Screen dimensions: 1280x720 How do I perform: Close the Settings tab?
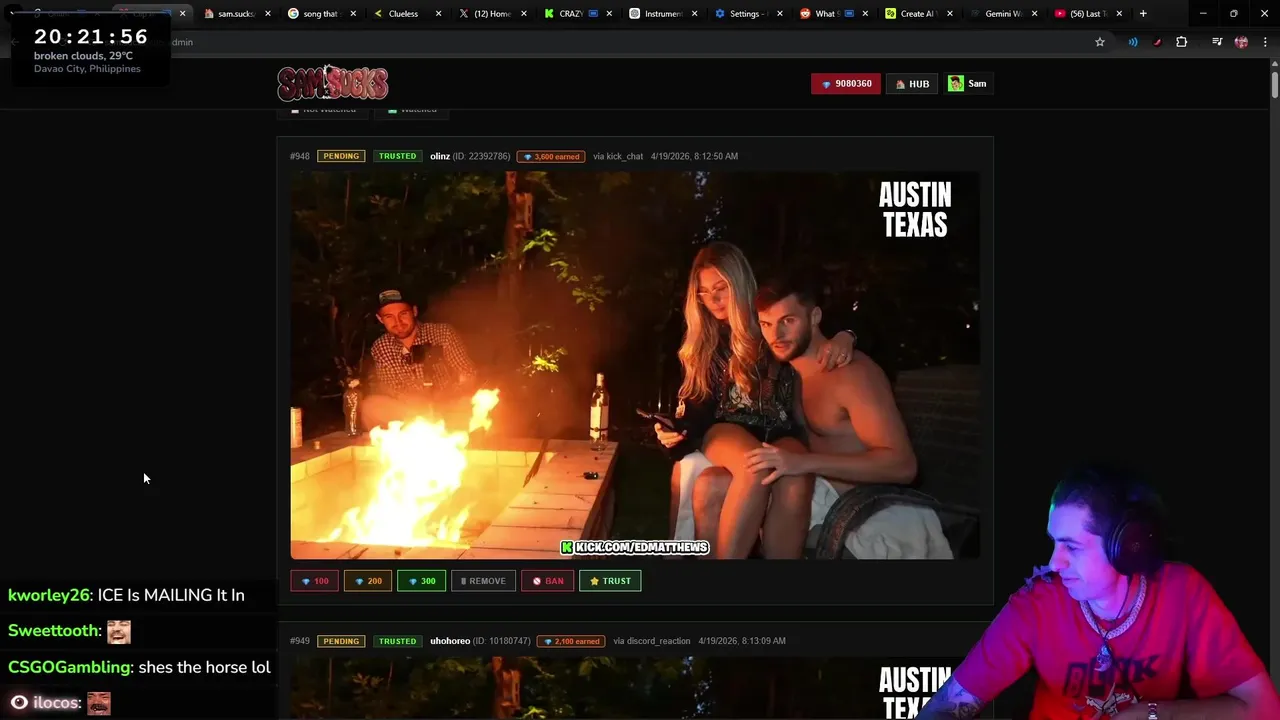click(779, 14)
